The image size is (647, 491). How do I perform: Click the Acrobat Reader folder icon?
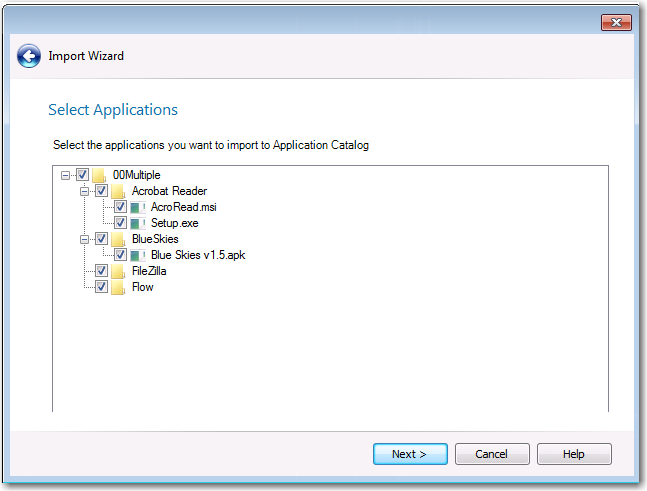118,191
